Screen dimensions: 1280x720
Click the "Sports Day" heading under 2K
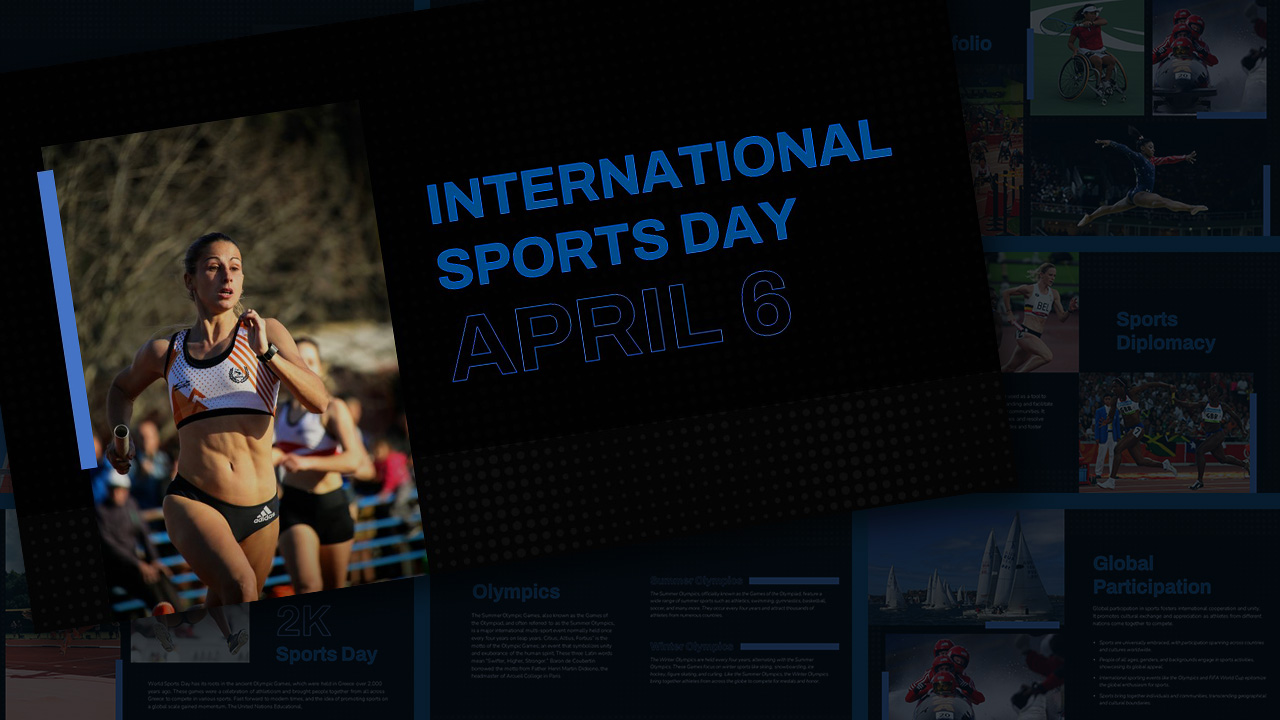pos(327,655)
